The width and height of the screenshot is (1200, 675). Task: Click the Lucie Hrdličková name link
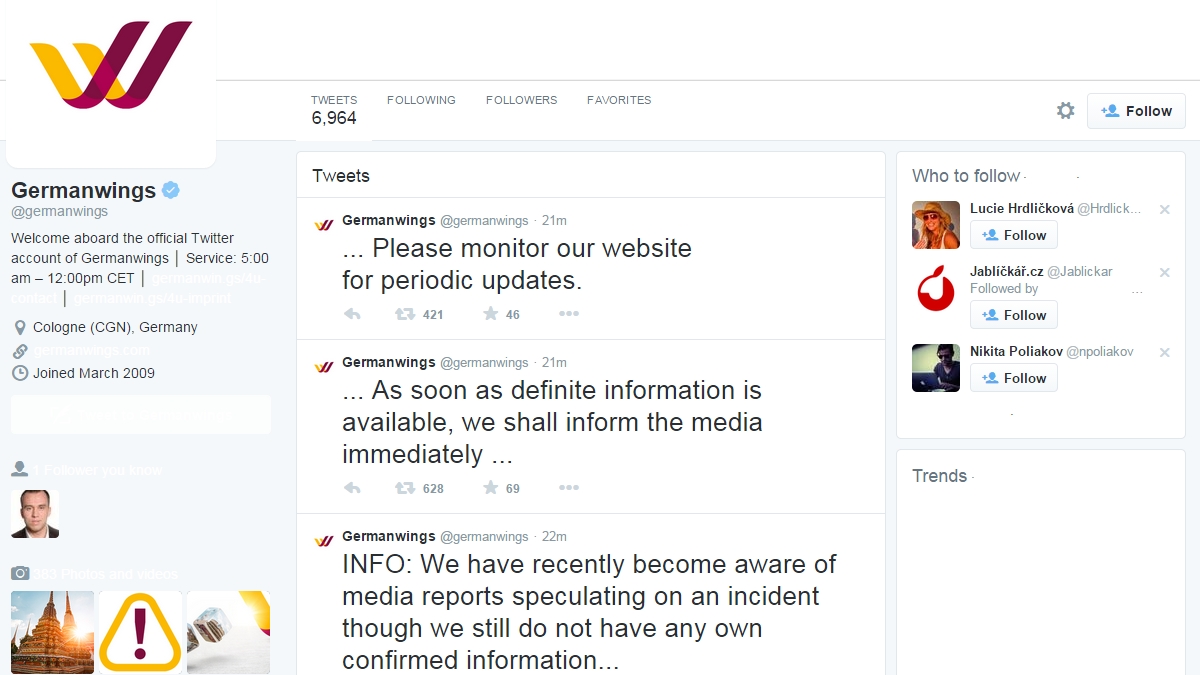pyautogui.click(x=1022, y=208)
